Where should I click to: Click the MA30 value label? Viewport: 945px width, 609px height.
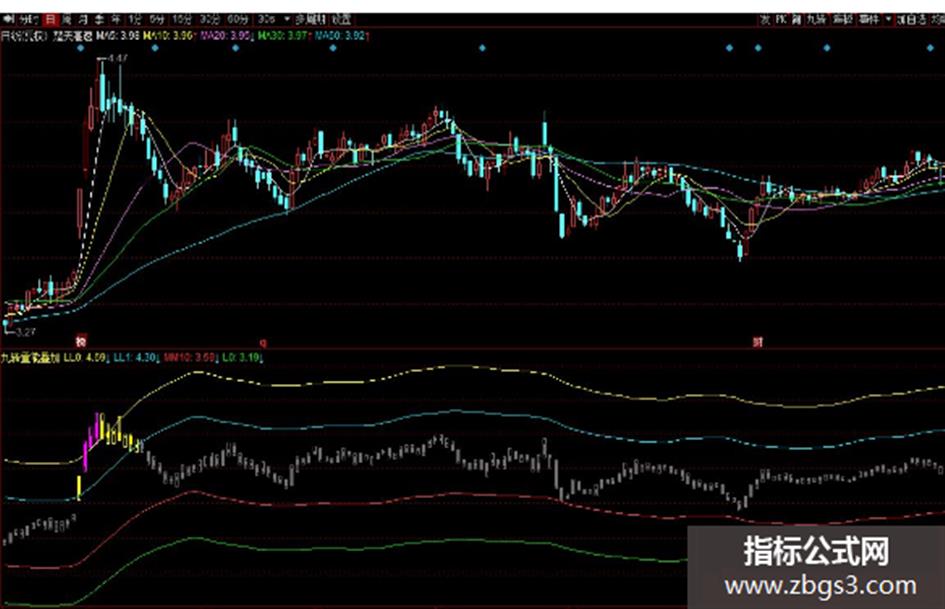[x=283, y=36]
